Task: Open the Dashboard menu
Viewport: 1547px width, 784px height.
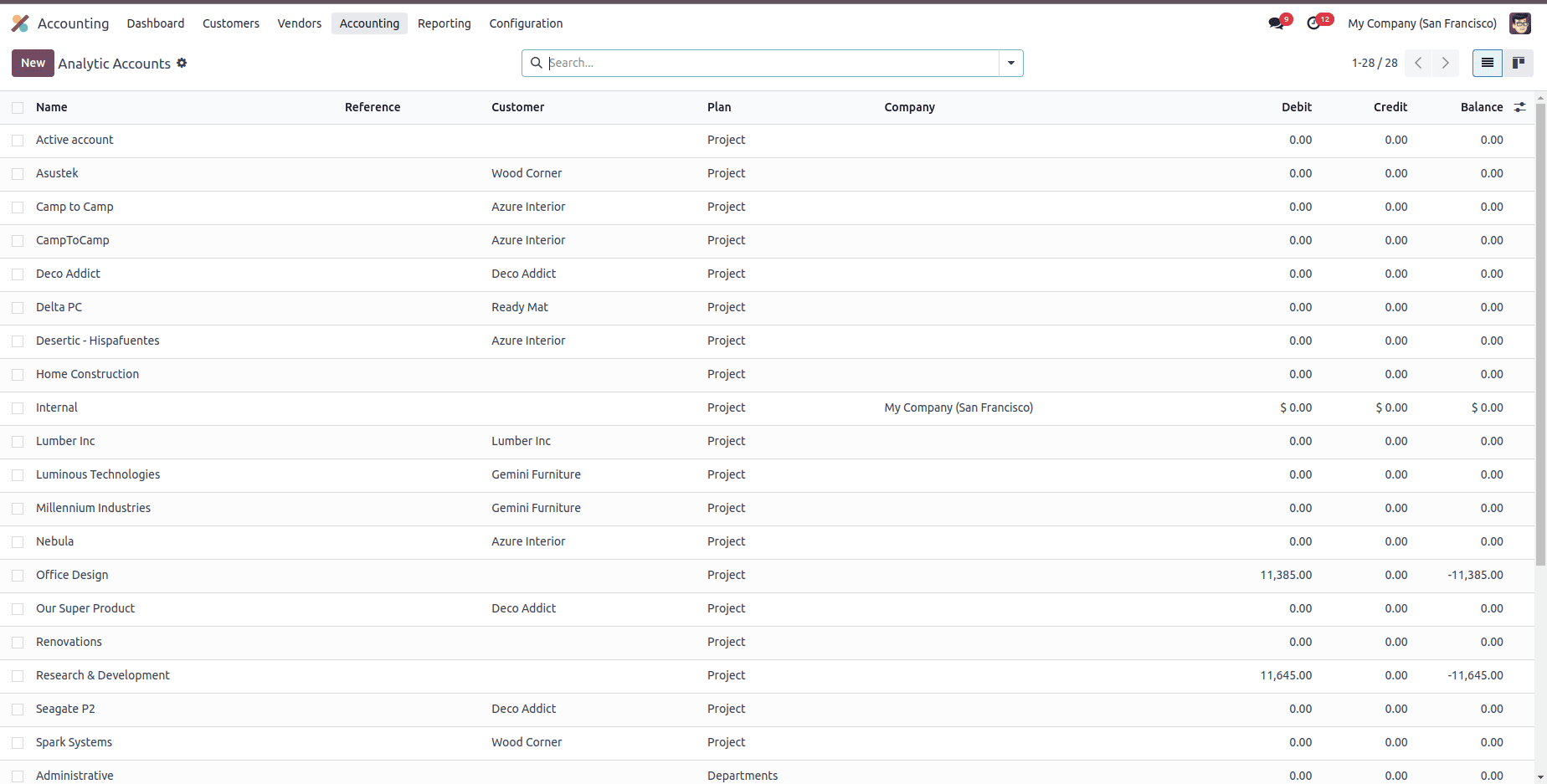Action: click(156, 23)
